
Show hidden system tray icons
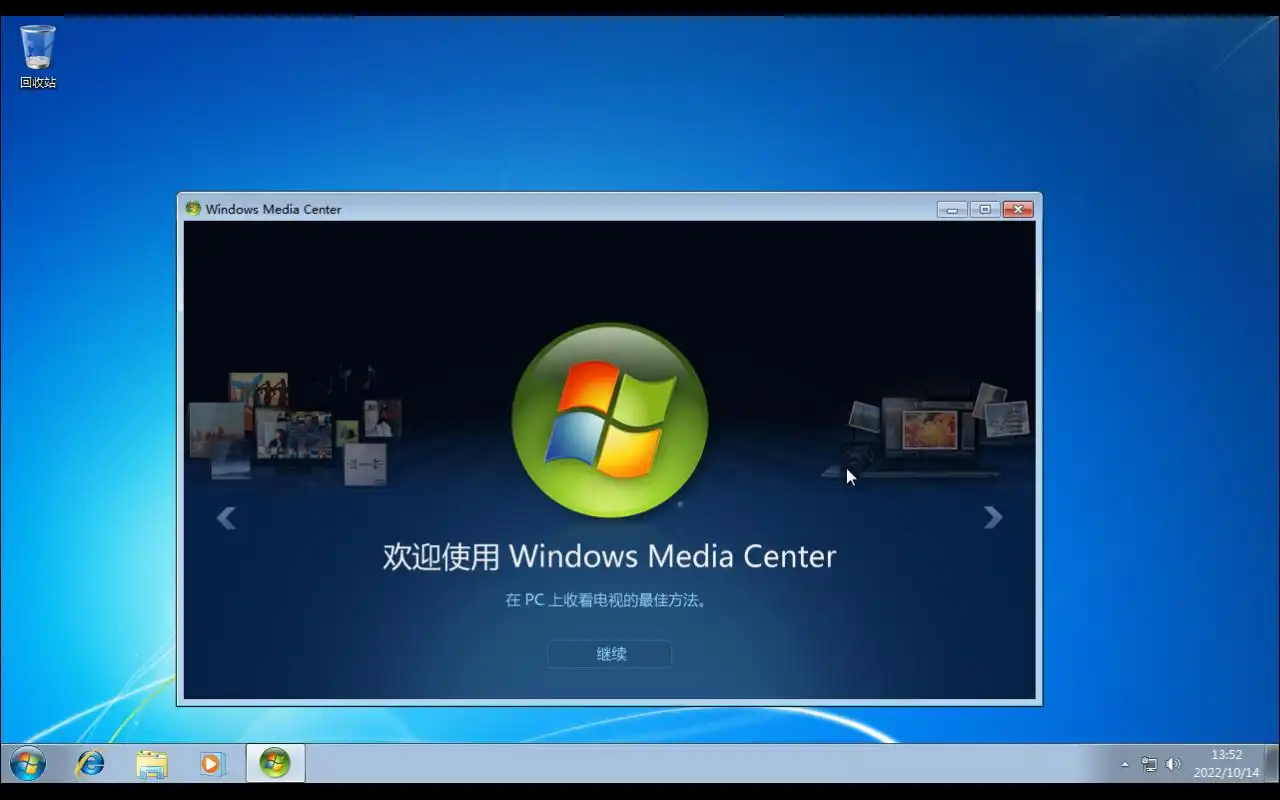pyautogui.click(x=1124, y=765)
